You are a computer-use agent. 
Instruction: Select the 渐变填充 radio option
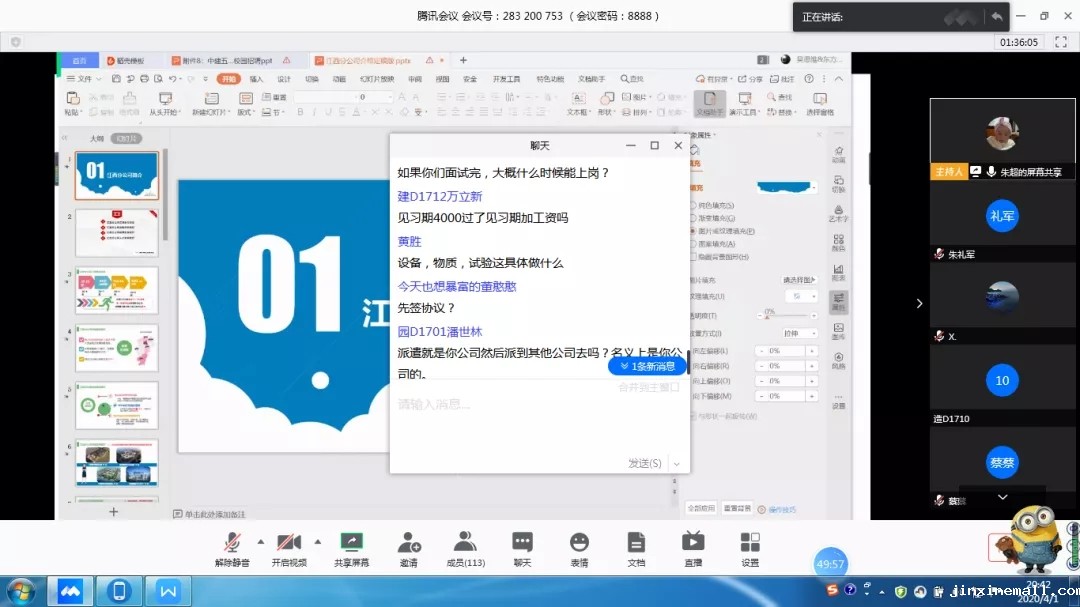693,218
